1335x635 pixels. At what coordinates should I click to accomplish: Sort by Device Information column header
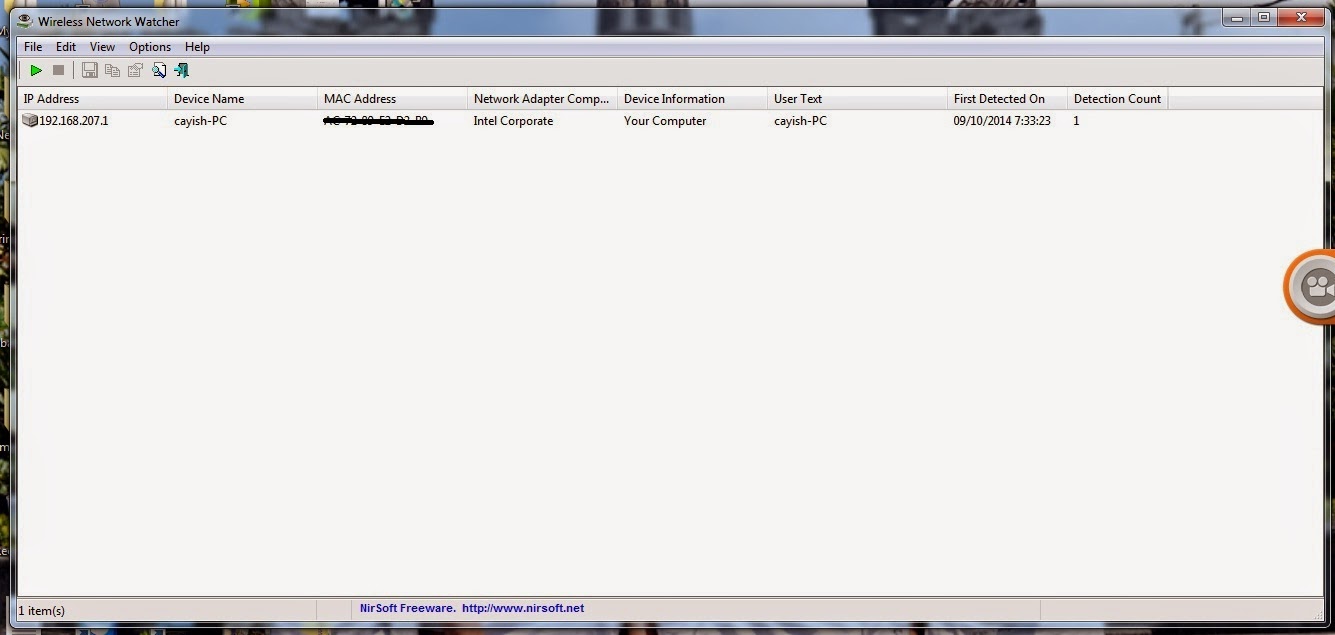click(693, 99)
